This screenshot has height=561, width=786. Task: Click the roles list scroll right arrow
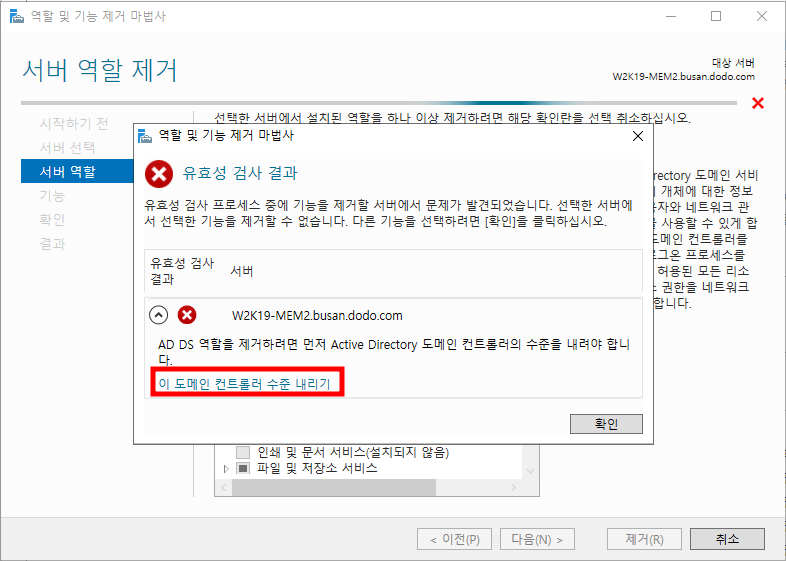click(513, 487)
